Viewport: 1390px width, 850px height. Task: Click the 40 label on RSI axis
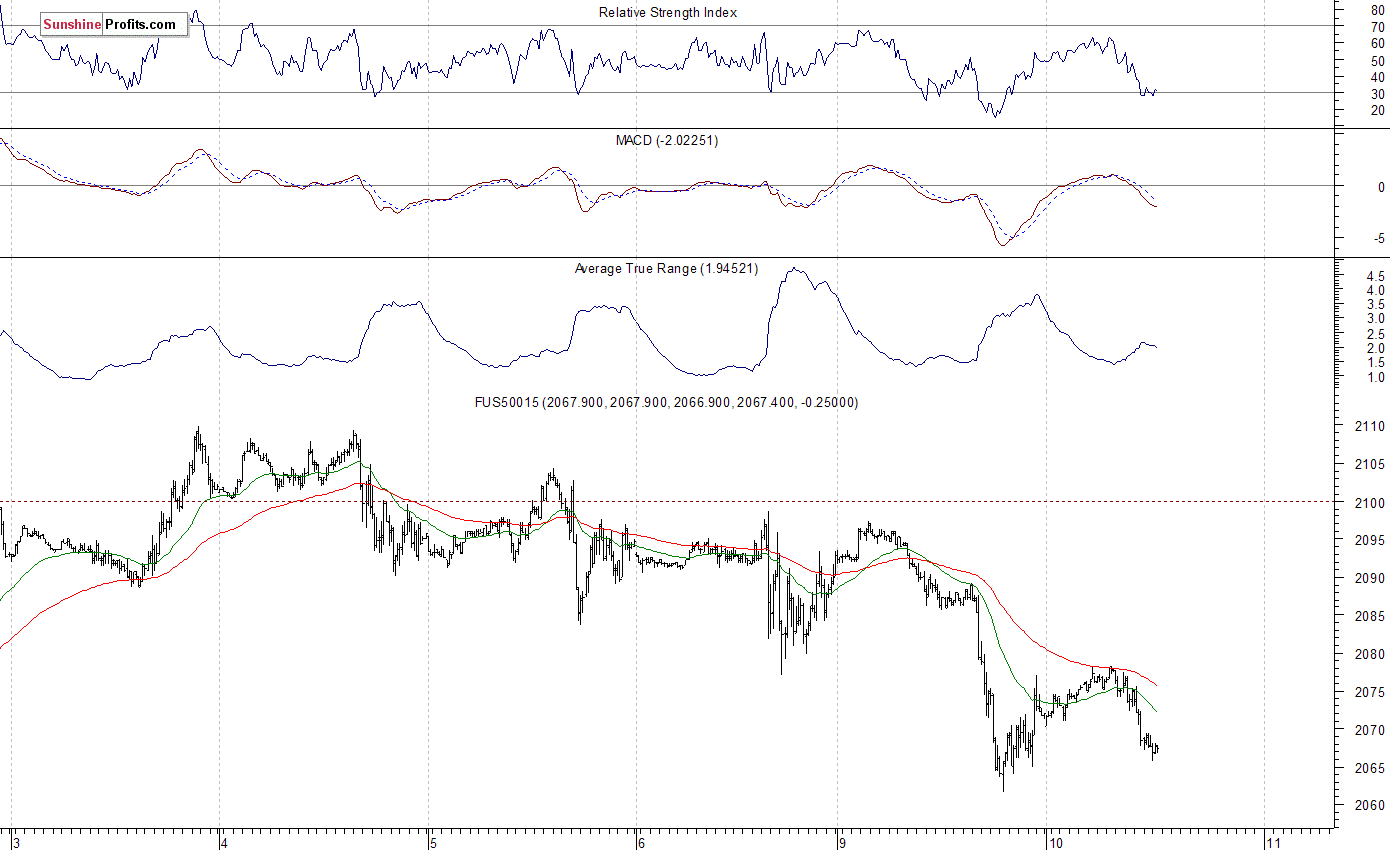coord(1378,76)
